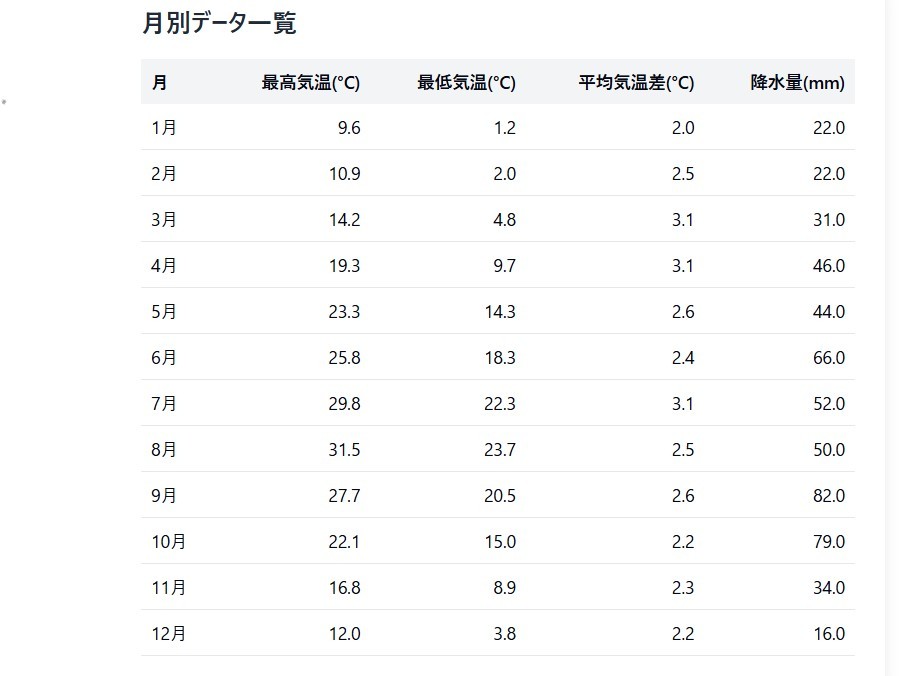Viewport: 899px width, 676px height.
Task: Select 12月 precipitation value 16.0
Action: 828,634
